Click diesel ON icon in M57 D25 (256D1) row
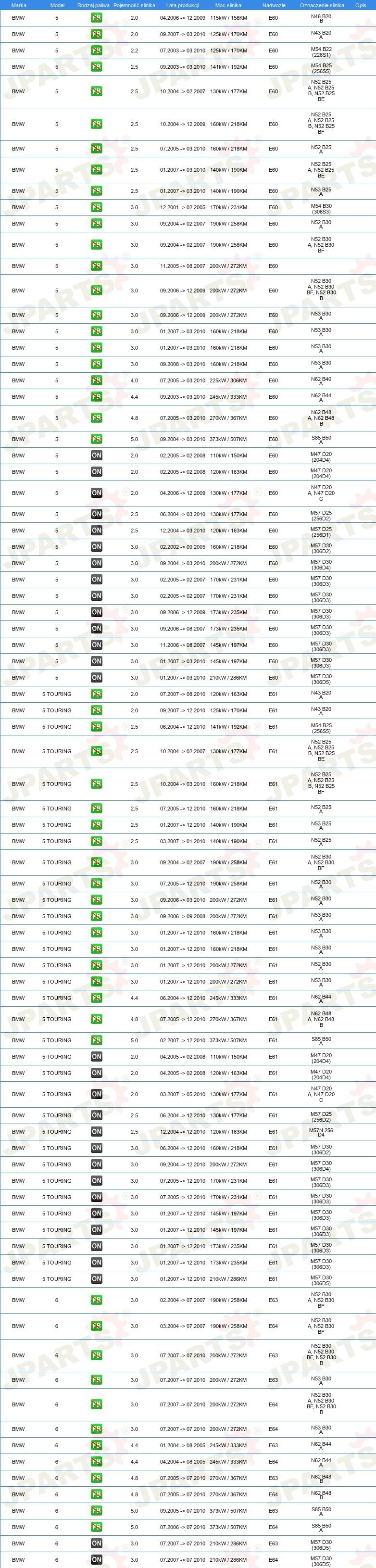The width and height of the screenshot is (376, 1568). pyautogui.click(x=96, y=531)
